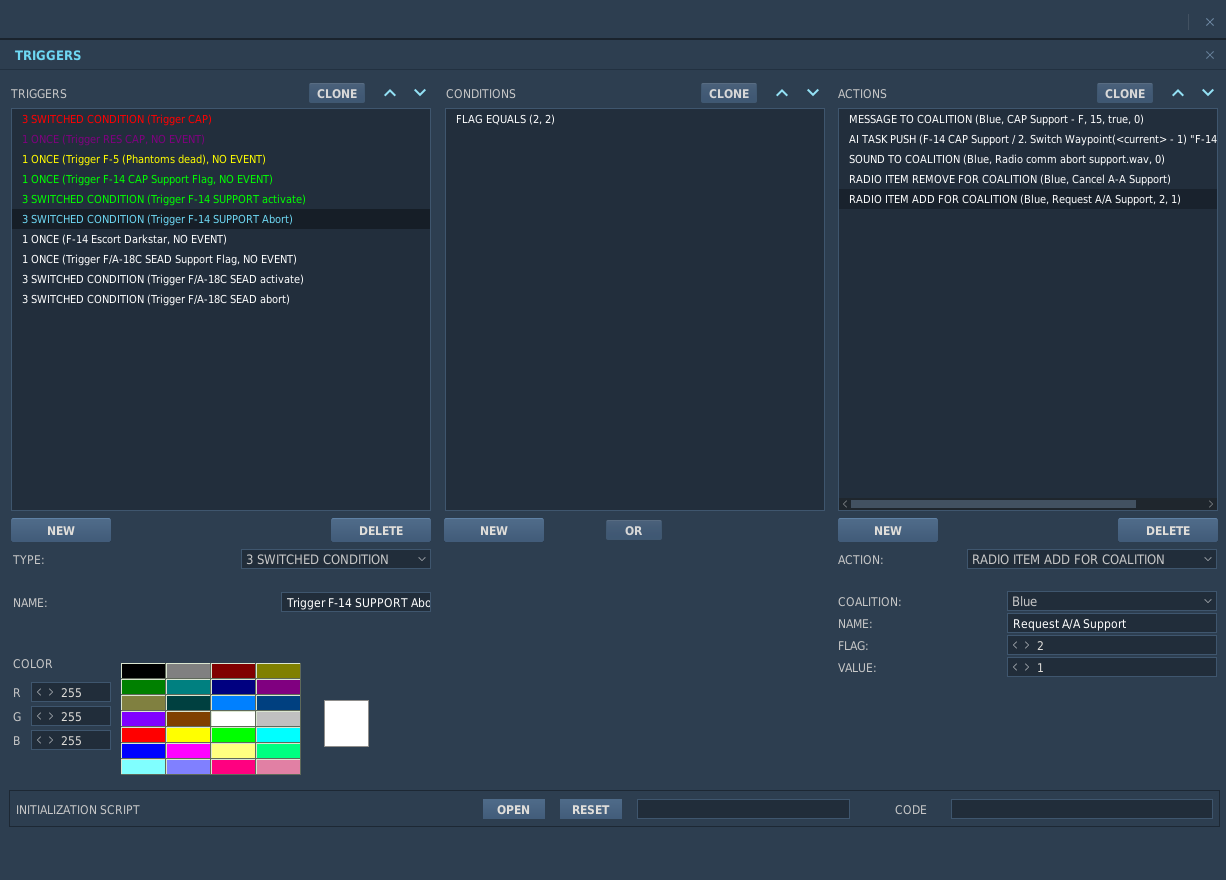Move trigger up with Triggers up arrow
The image size is (1226, 880).
click(390, 93)
